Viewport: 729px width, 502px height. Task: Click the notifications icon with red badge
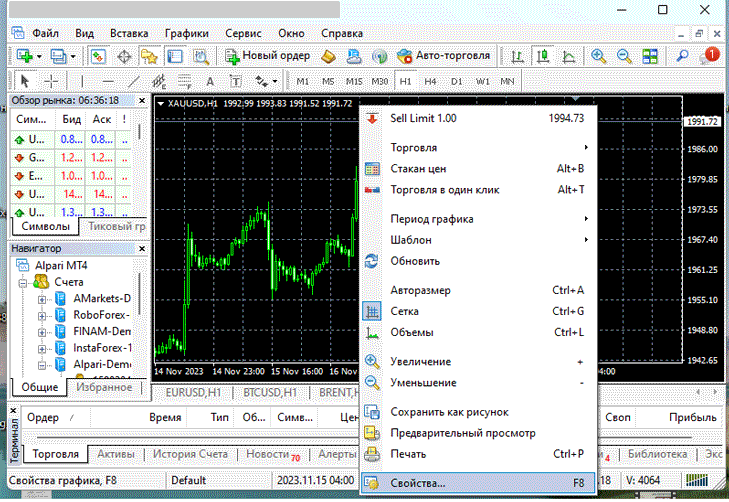[712, 56]
